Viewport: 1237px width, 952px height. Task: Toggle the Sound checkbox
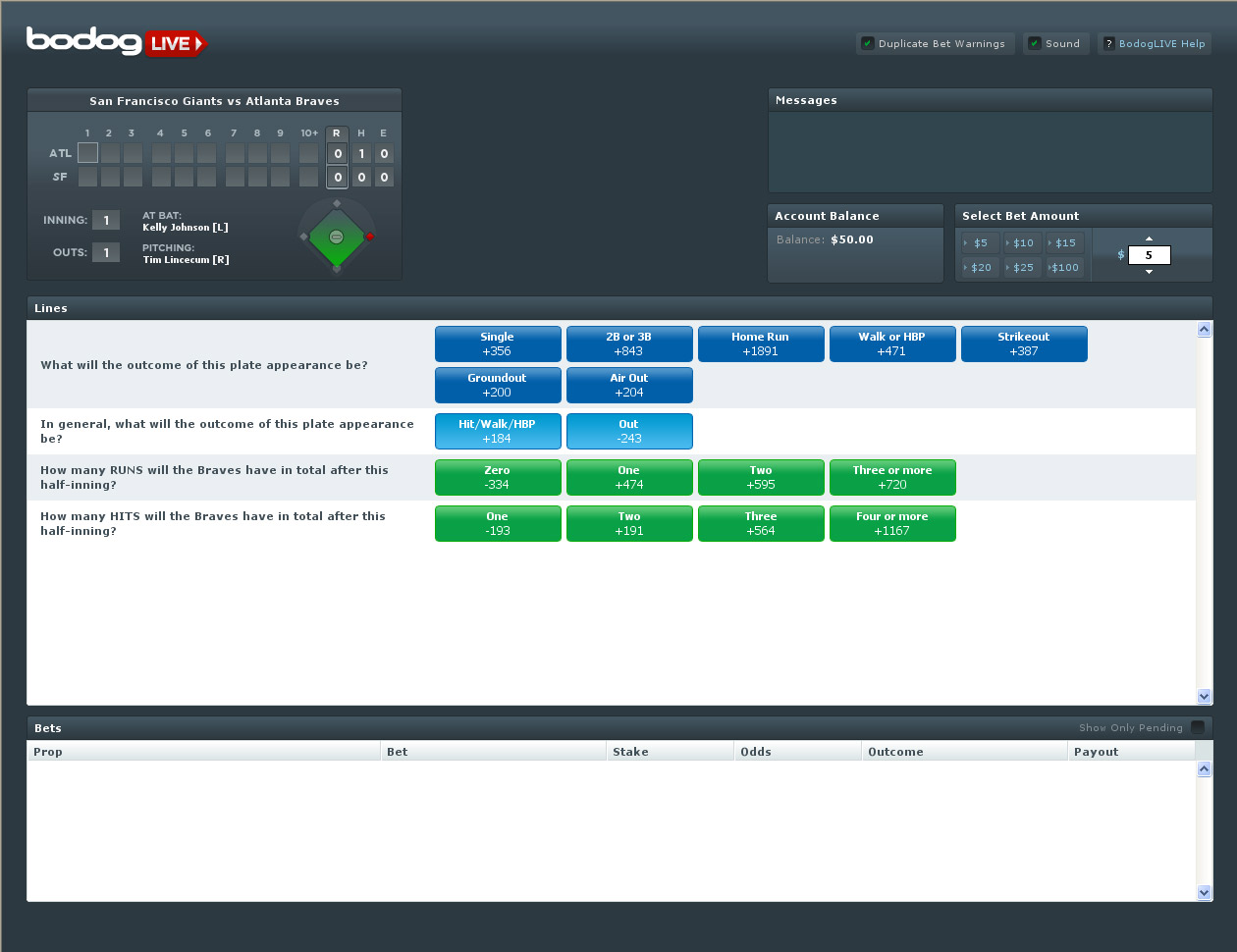coord(1035,43)
